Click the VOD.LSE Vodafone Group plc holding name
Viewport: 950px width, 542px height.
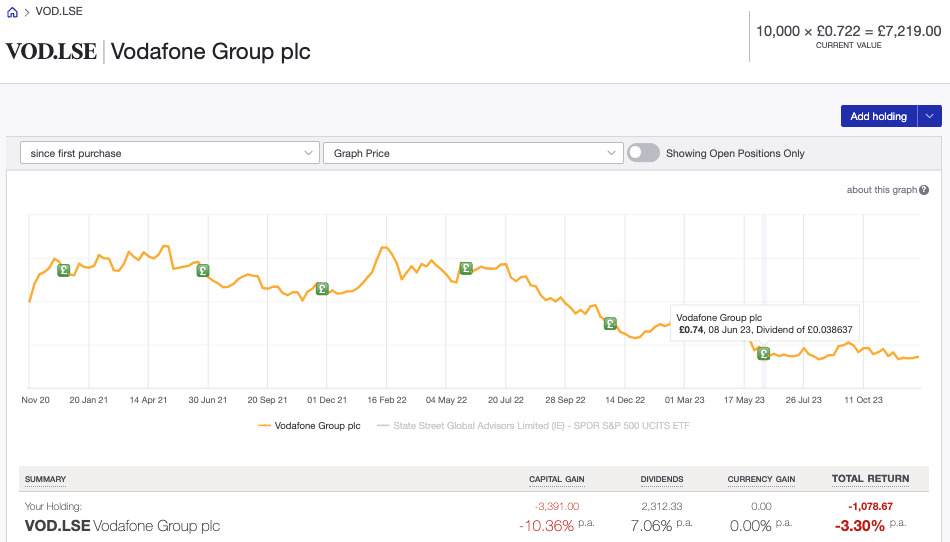click(x=122, y=526)
